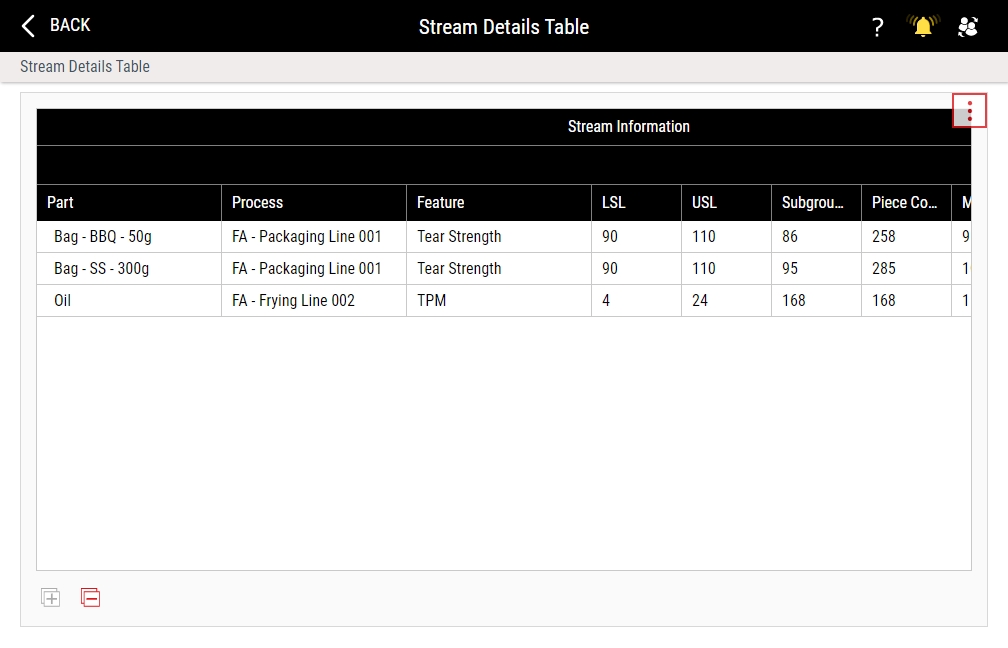The height and width of the screenshot is (648, 1008).
Task: Open the alarm bell notifications
Action: 923,26
